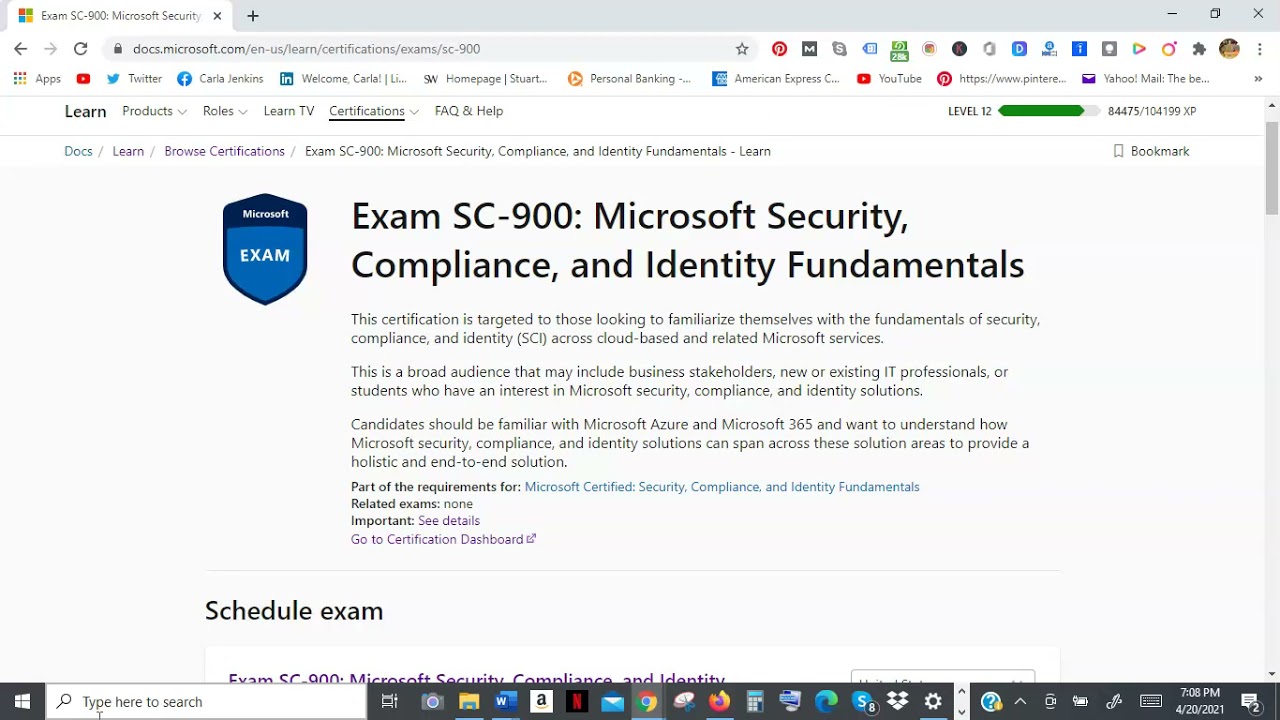Image resolution: width=1280 pixels, height=720 pixels.
Task: Open Task View on the taskbar
Action: pyautogui.click(x=390, y=702)
